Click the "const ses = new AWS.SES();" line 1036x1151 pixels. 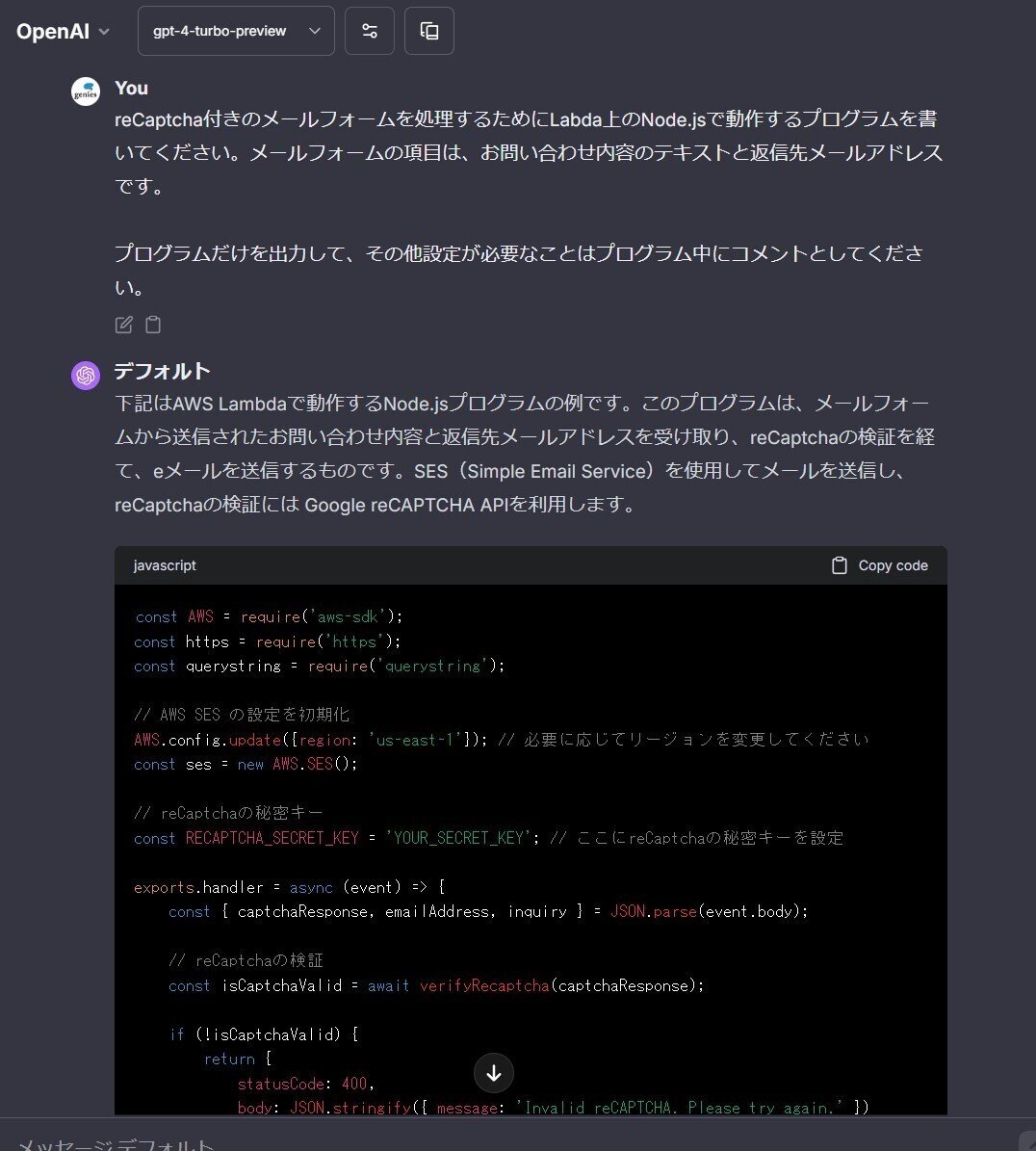(246, 764)
